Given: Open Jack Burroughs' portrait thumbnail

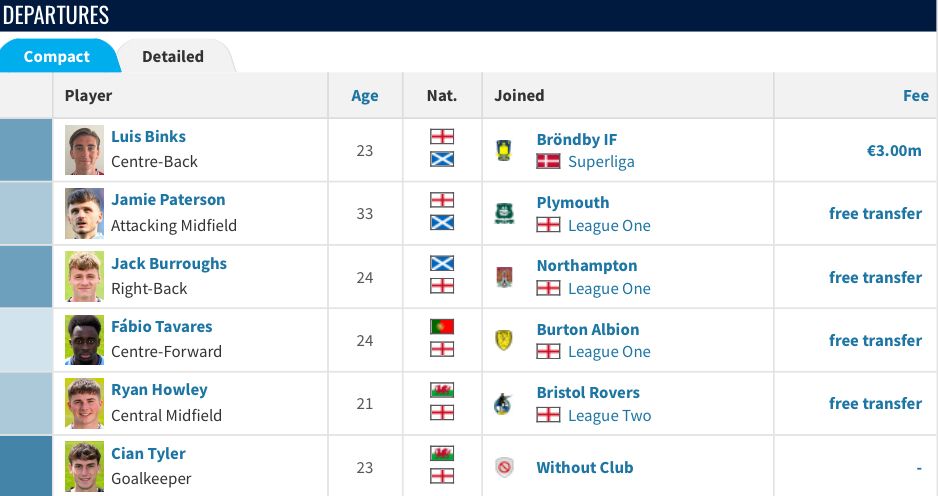Looking at the screenshot, I should (x=84, y=276).
